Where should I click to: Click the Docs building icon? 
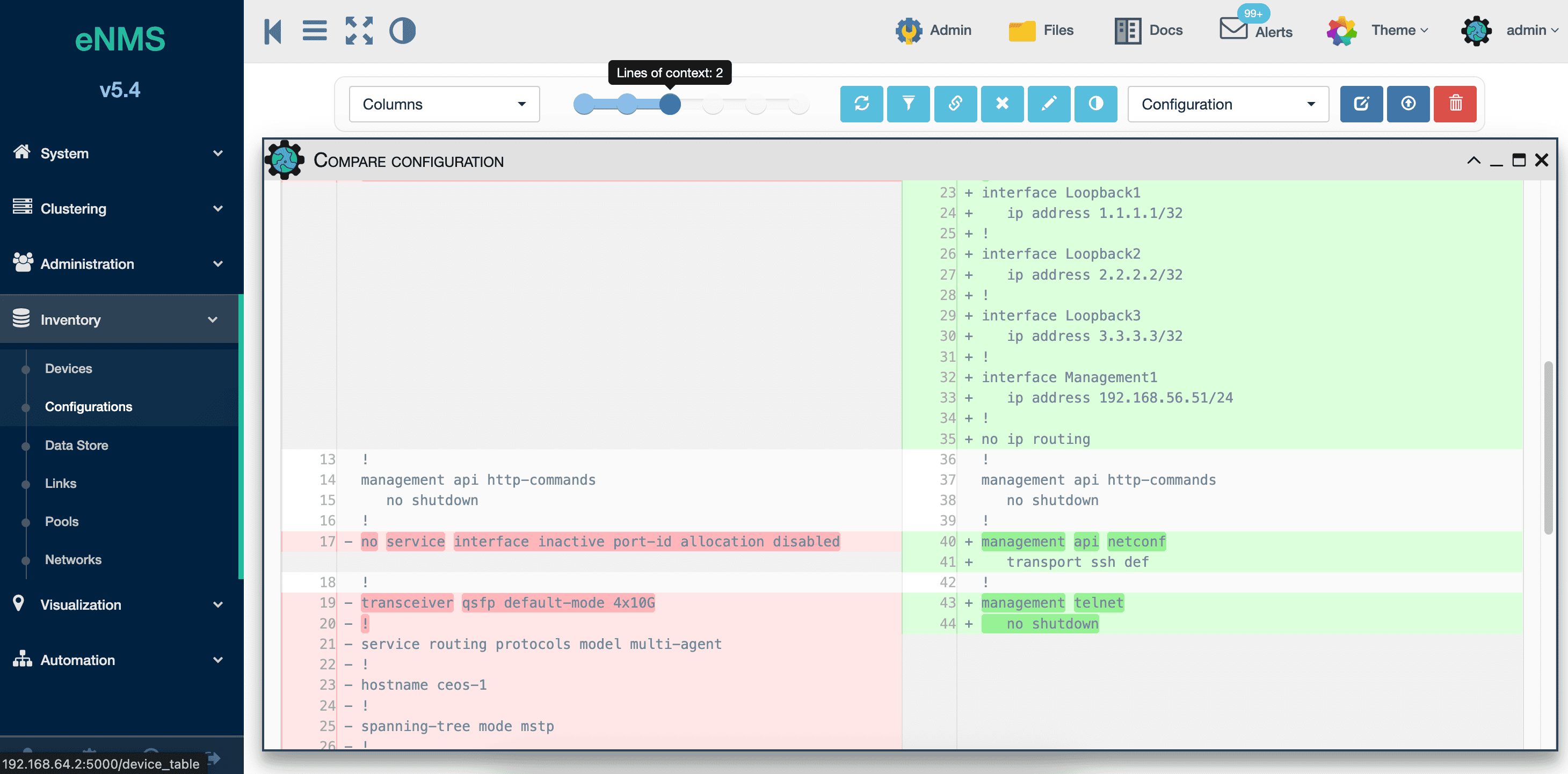coord(1127,31)
